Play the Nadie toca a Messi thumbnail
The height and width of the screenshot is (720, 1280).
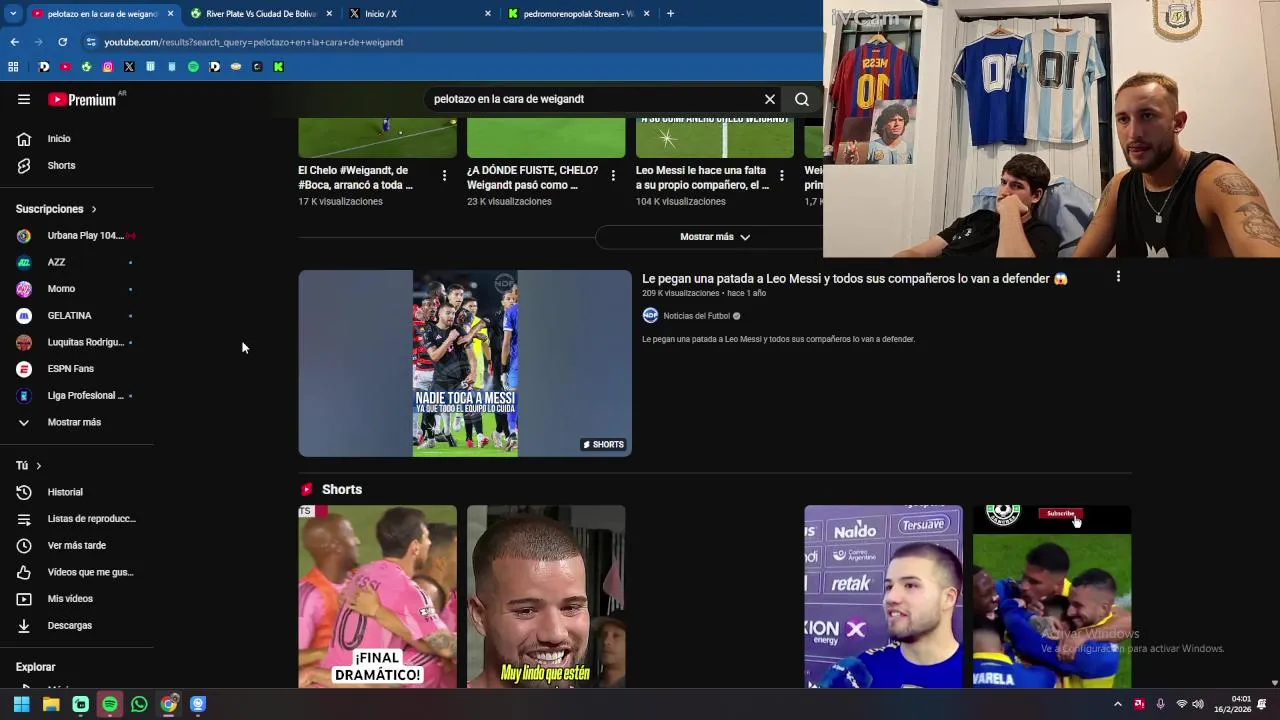point(465,363)
